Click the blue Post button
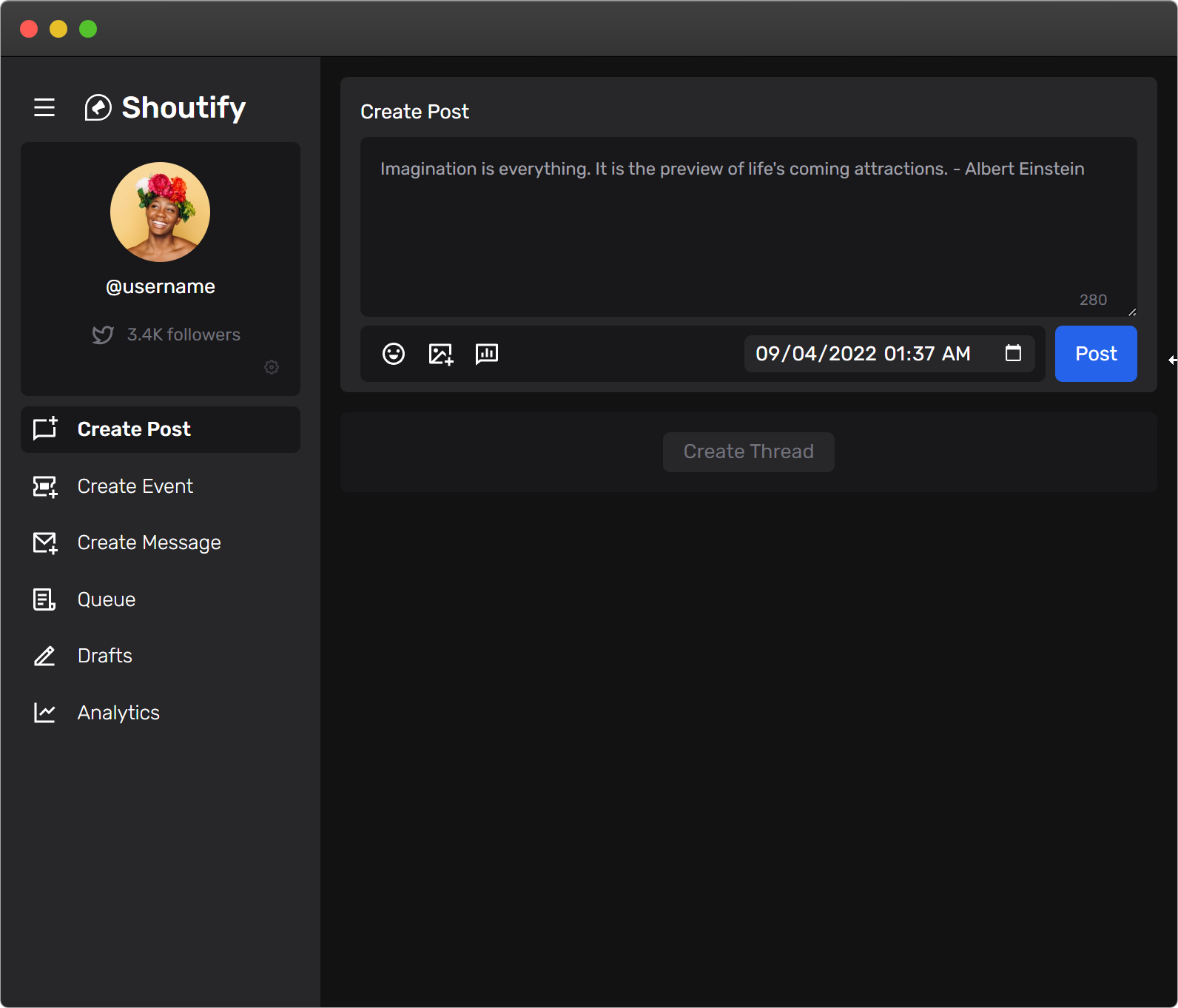This screenshot has width=1178, height=1008. (x=1096, y=354)
